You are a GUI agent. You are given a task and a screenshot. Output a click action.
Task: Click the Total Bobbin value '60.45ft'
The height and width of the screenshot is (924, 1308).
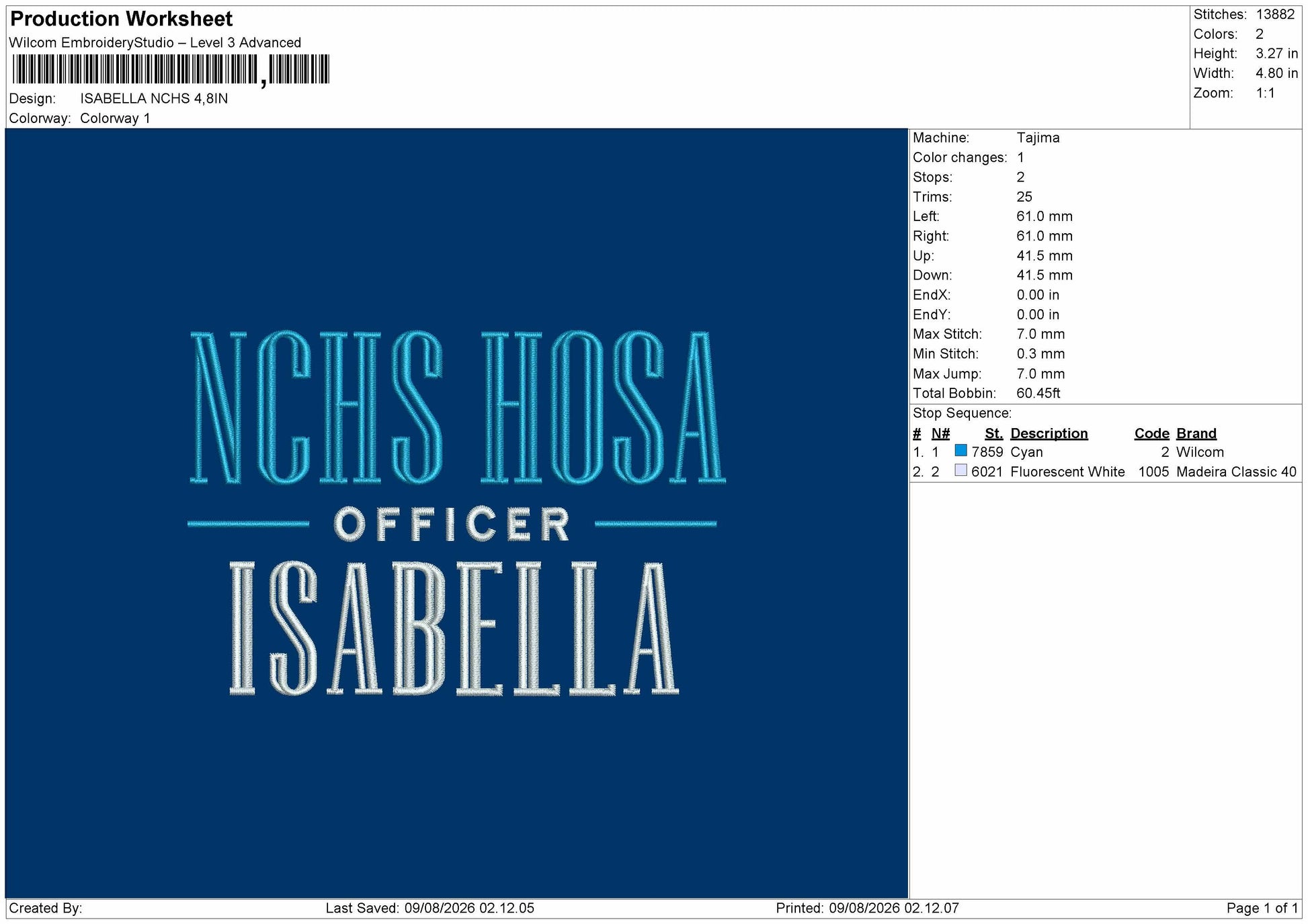pos(1038,393)
